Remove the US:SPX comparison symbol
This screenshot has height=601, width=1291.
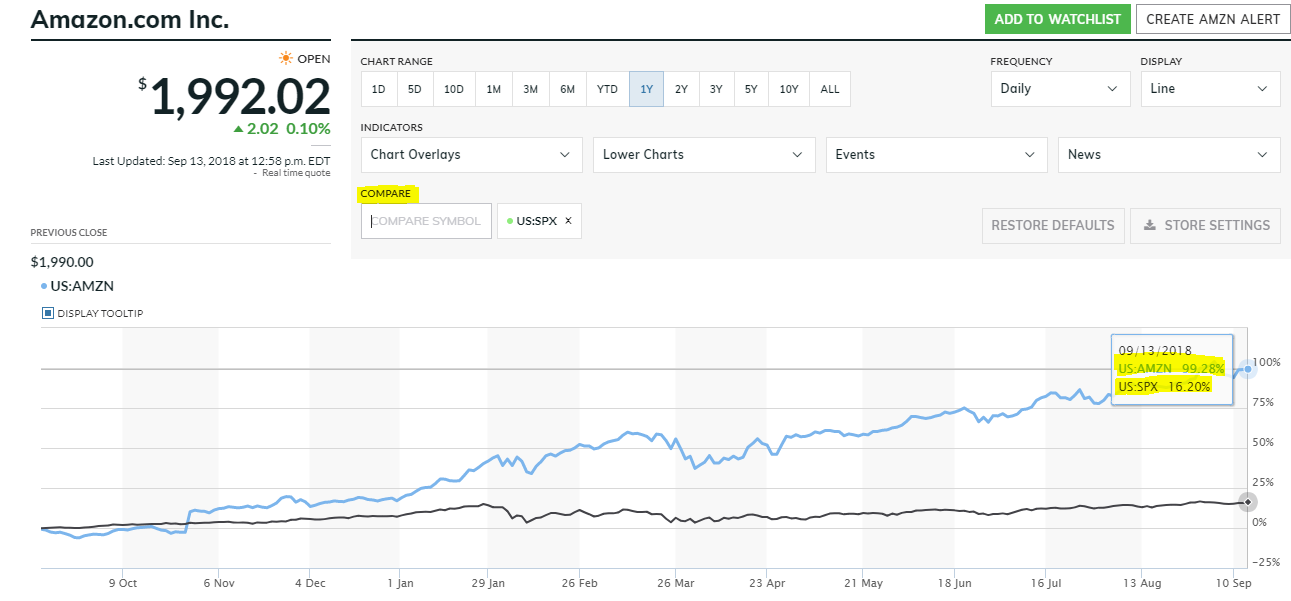pos(568,221)
